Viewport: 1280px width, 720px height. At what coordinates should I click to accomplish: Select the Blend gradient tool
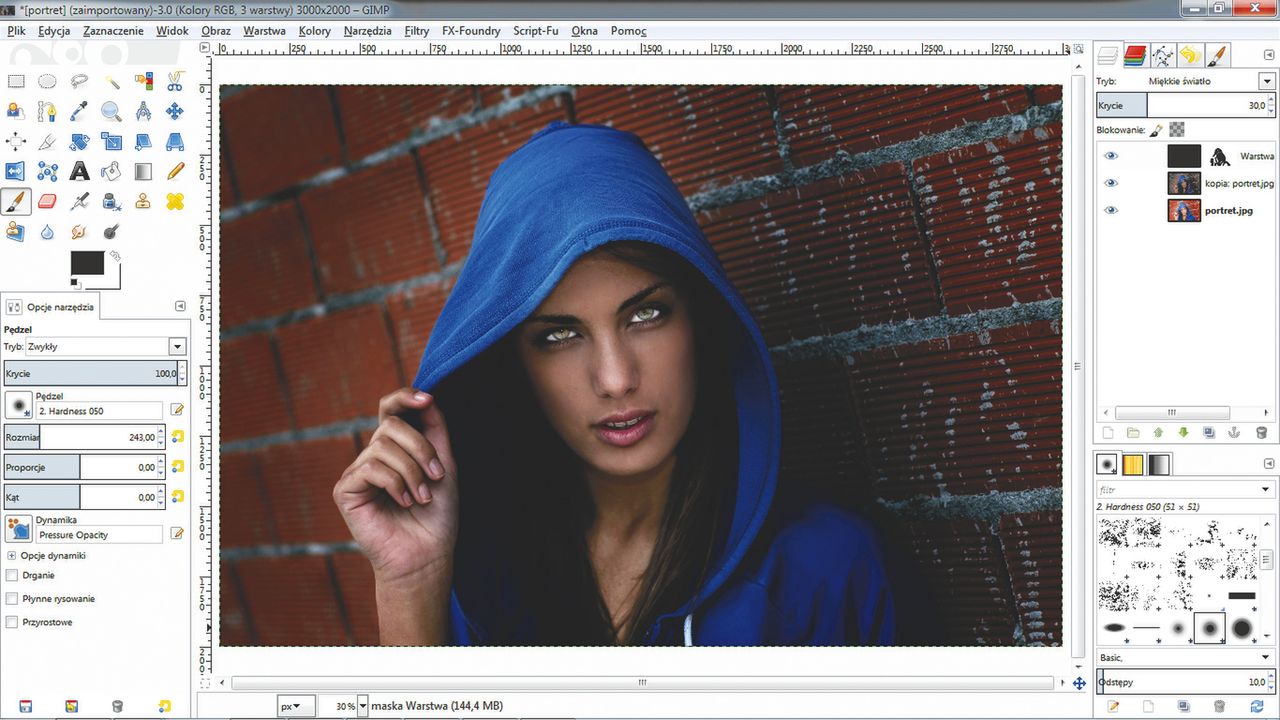pos(143,172)
